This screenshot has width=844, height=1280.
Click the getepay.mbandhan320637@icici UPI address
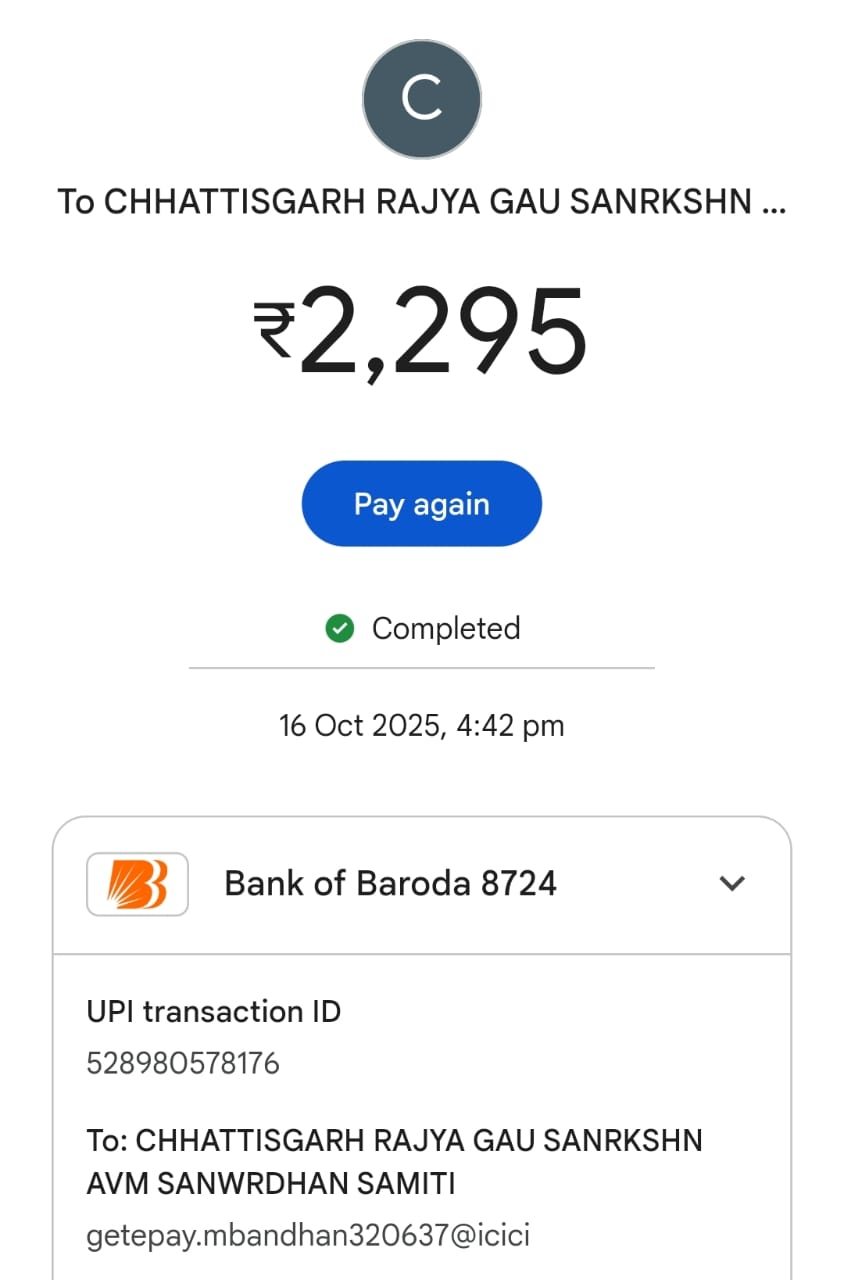click(308, 1236)
